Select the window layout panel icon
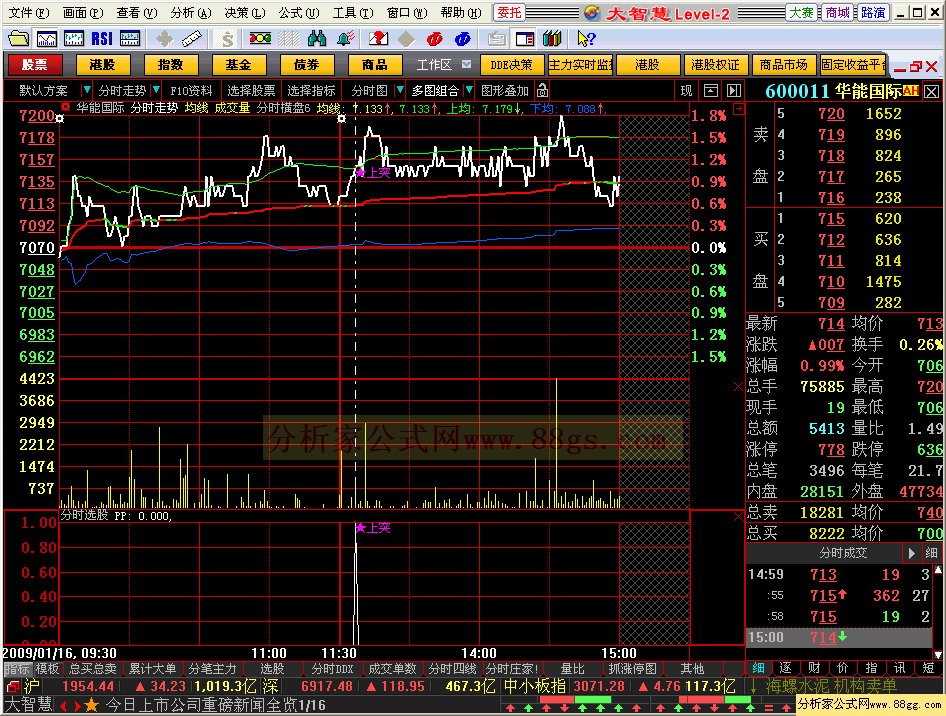 524,39
